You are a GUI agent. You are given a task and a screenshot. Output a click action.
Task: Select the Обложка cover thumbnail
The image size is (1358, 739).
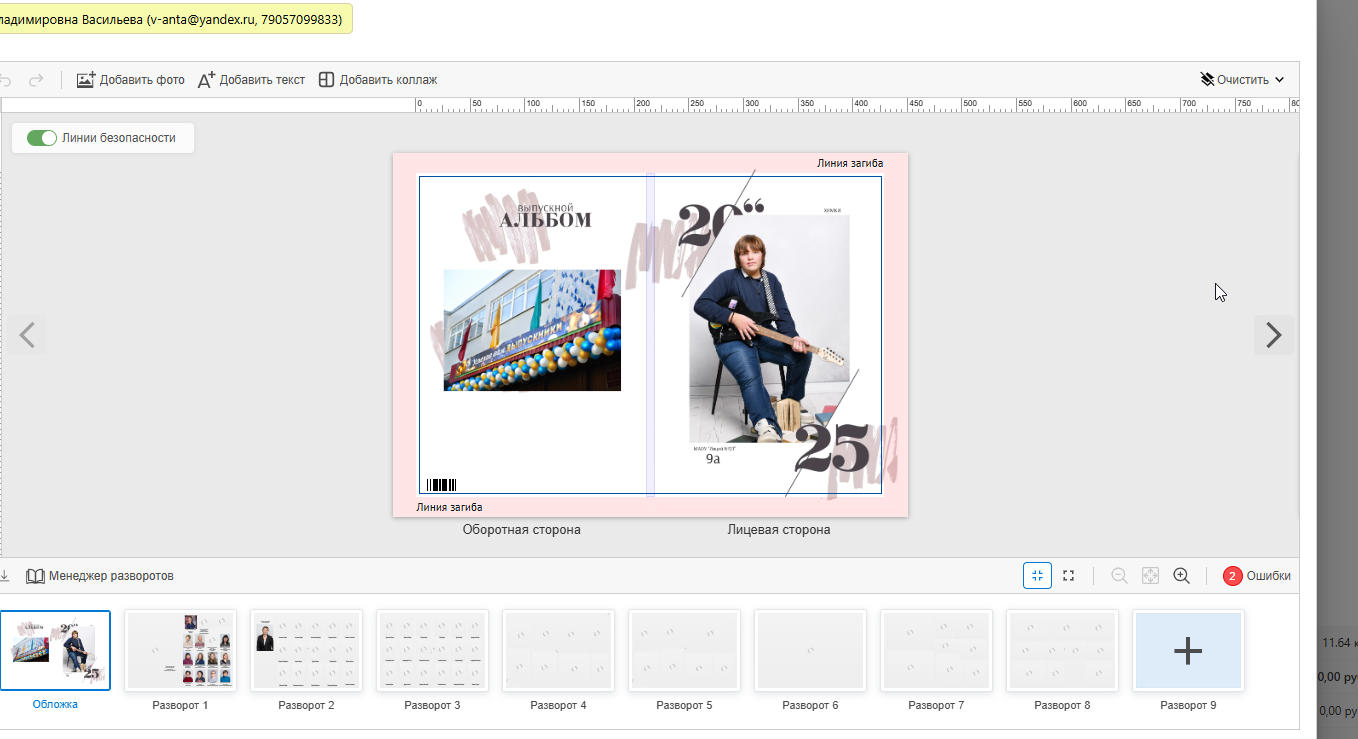point(55,650)
